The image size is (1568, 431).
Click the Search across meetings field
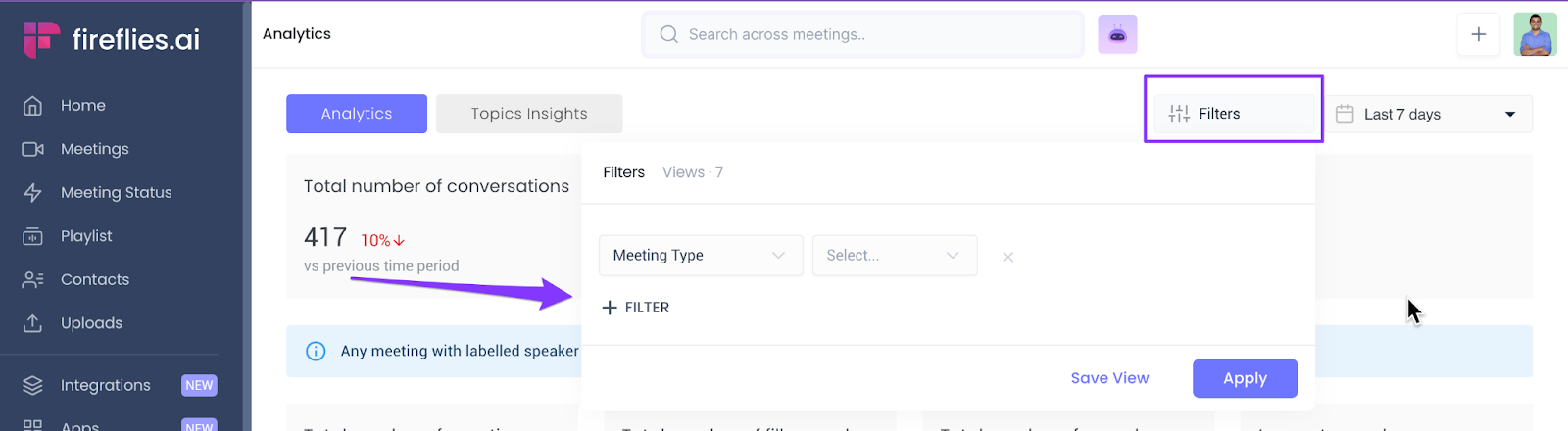coord(862,35)
